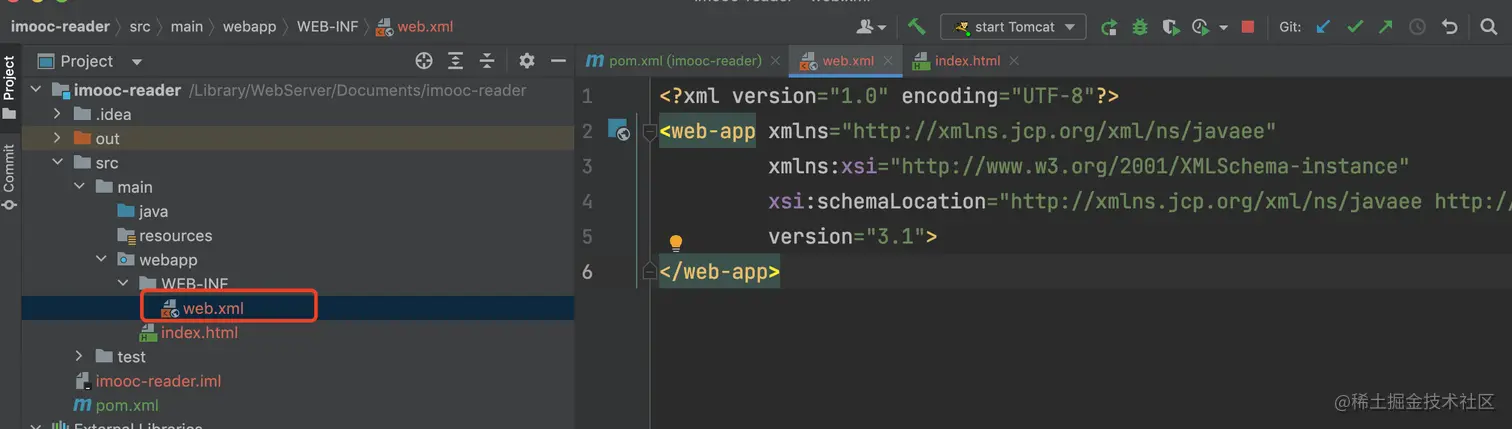Collapse the main folder arrow

tap(80, 187)
